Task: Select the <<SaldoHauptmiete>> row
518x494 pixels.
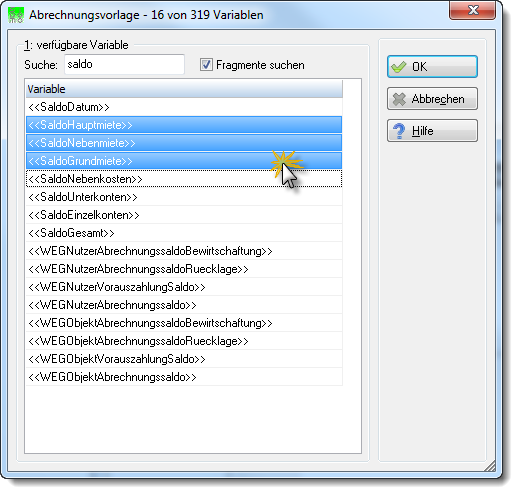Action: coord(184,125)
